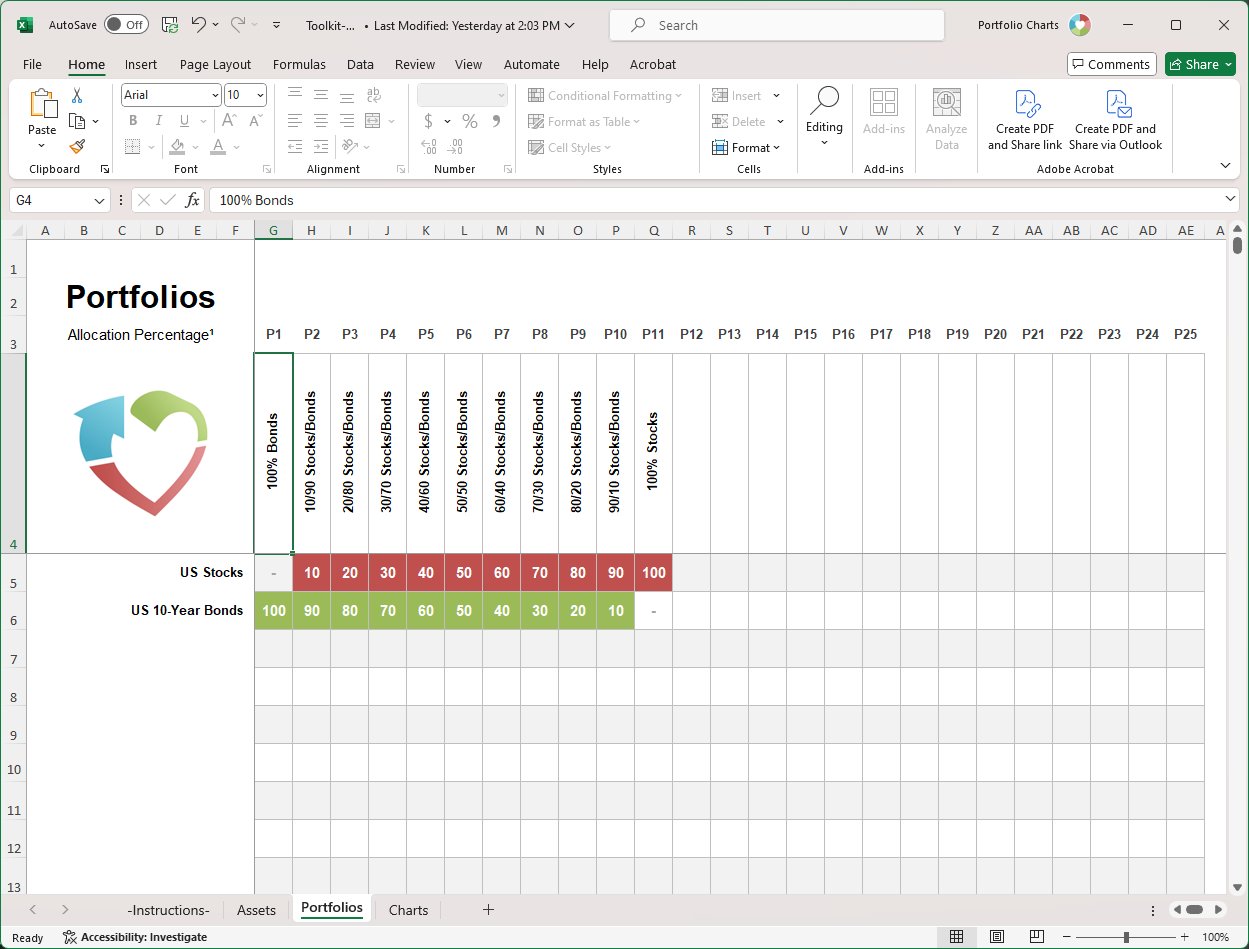Screen dimensions: 1249x949
Task: Toggle Italic formatting
Action: pos(158,121)
